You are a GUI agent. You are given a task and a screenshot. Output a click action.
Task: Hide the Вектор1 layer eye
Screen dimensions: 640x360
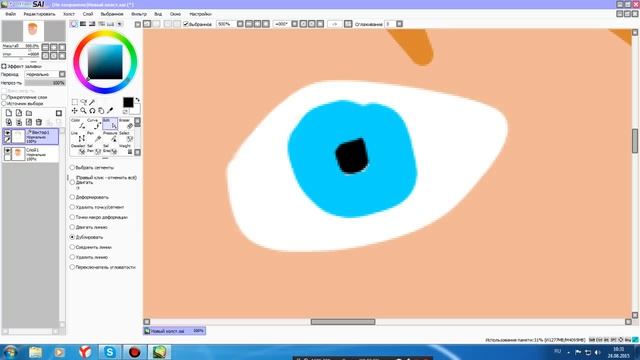coord(7,133)
